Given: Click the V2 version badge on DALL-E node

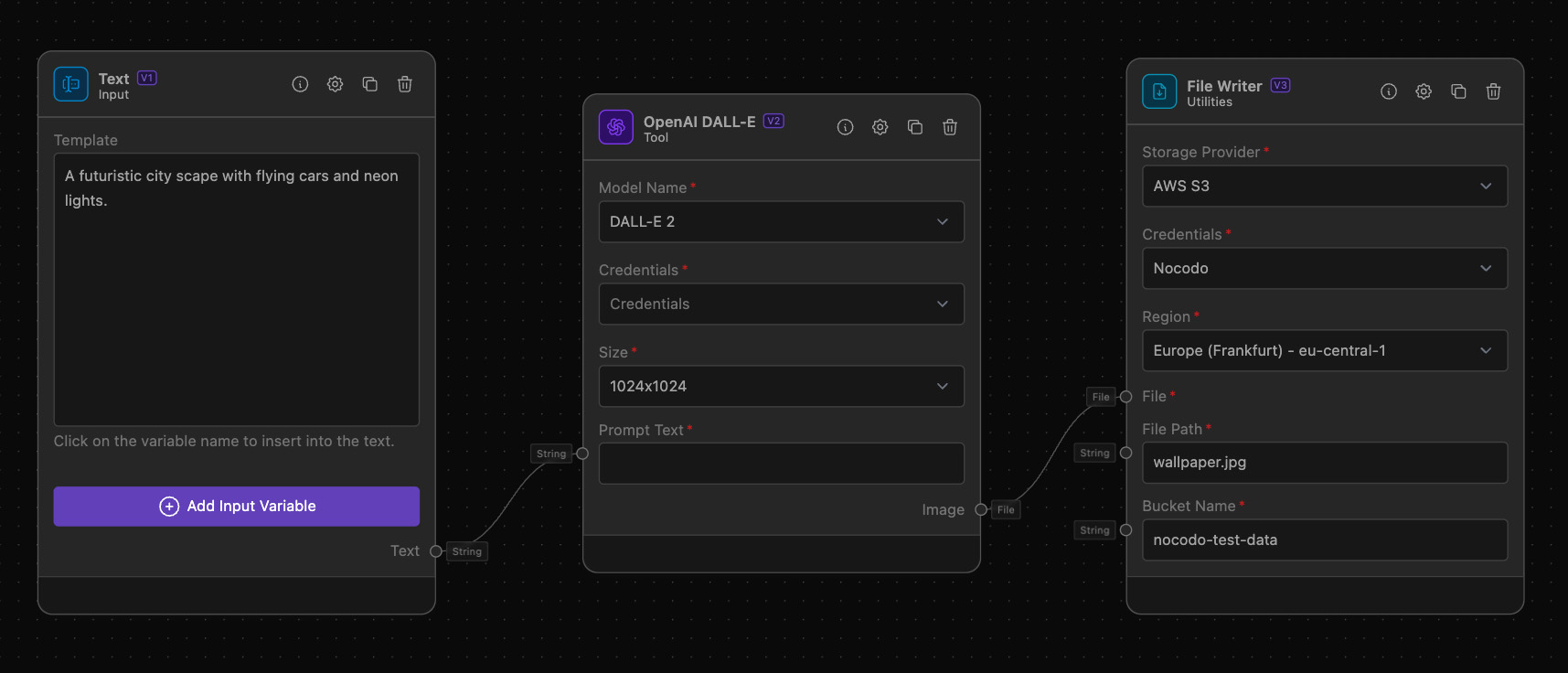Looking at the screenshot, I should coord(773,121).
